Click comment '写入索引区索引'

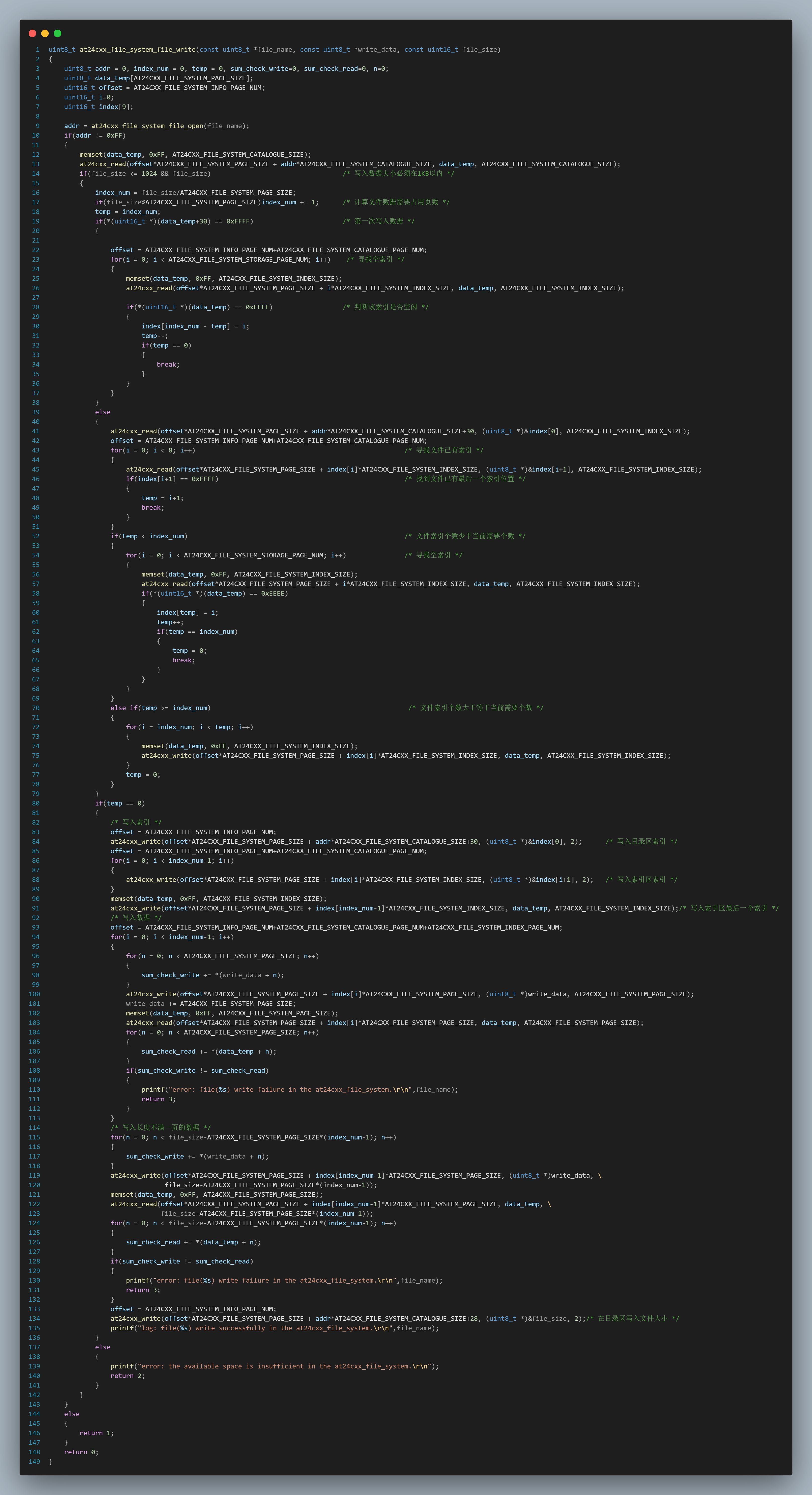point(641,880)
